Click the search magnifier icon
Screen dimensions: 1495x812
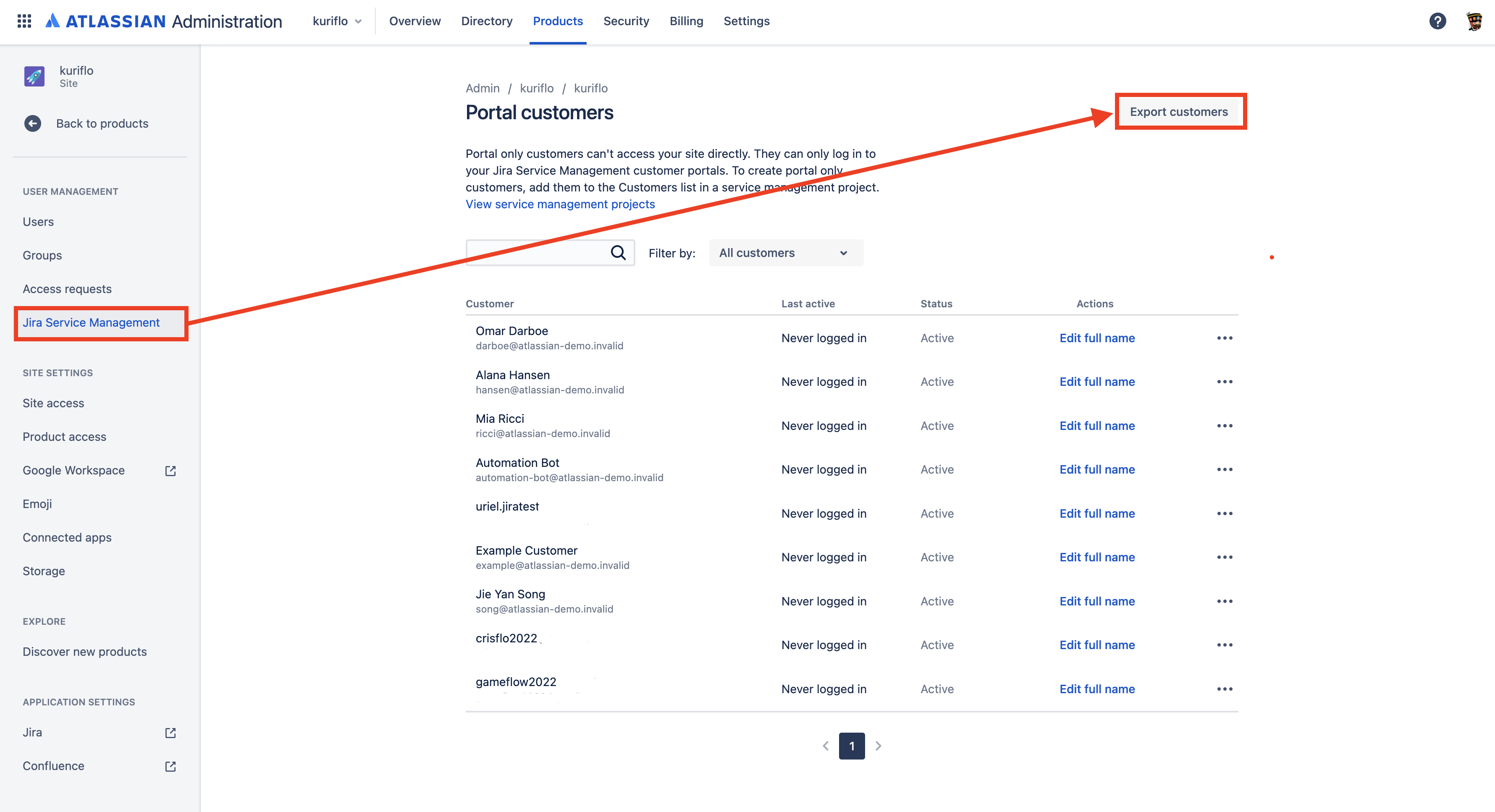tap(618, 252)
